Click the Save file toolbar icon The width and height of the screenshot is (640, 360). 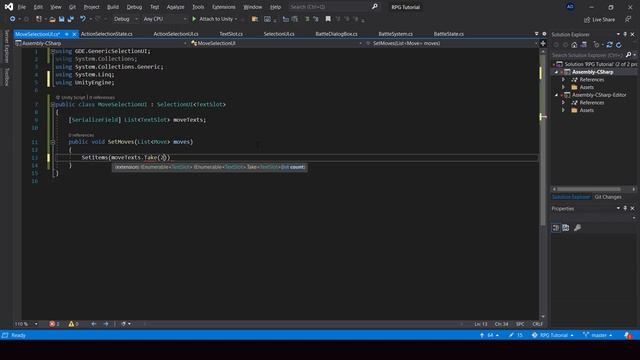(x=62, y=19)
